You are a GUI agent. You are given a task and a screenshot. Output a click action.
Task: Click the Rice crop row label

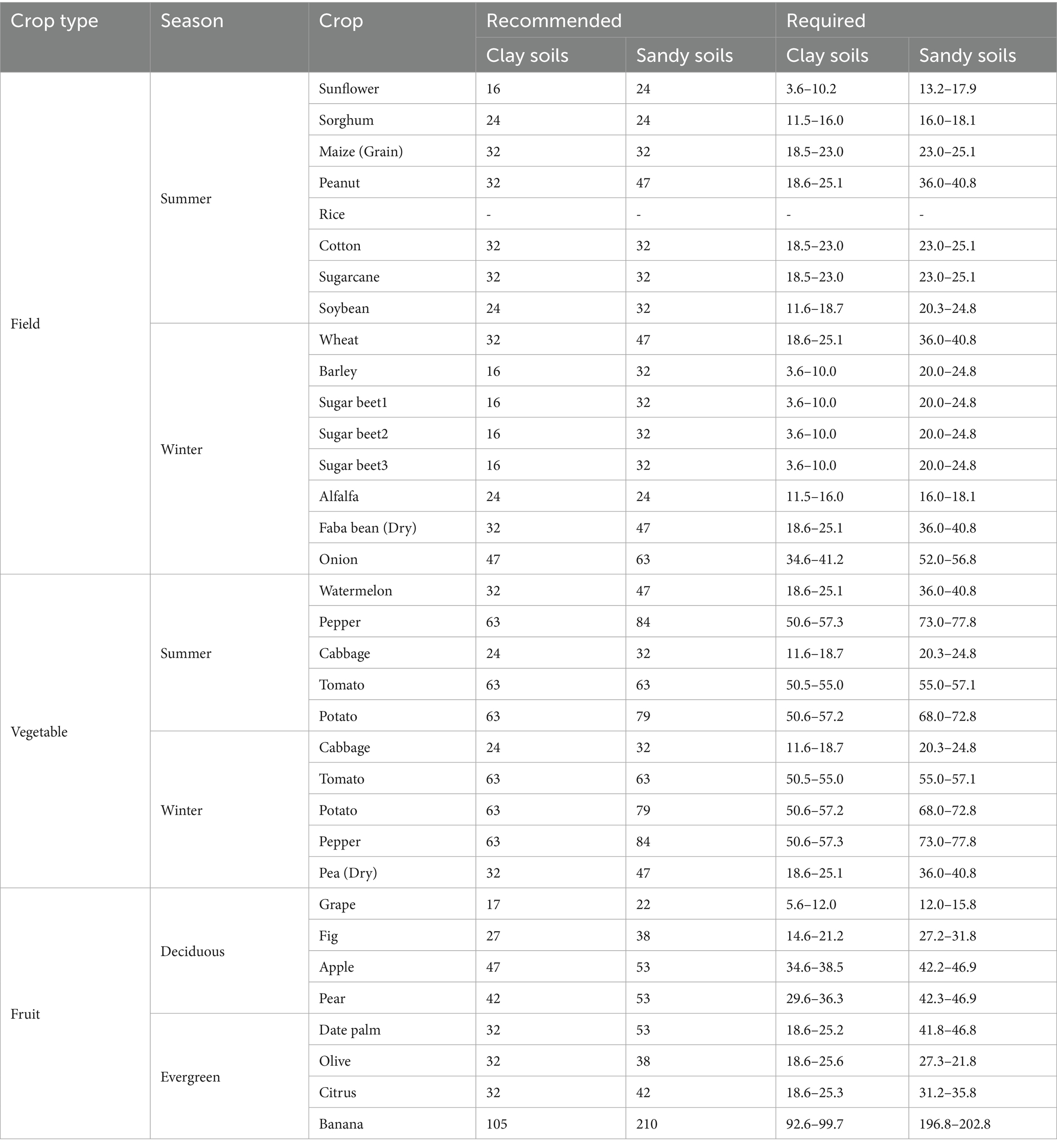(332, 215)
